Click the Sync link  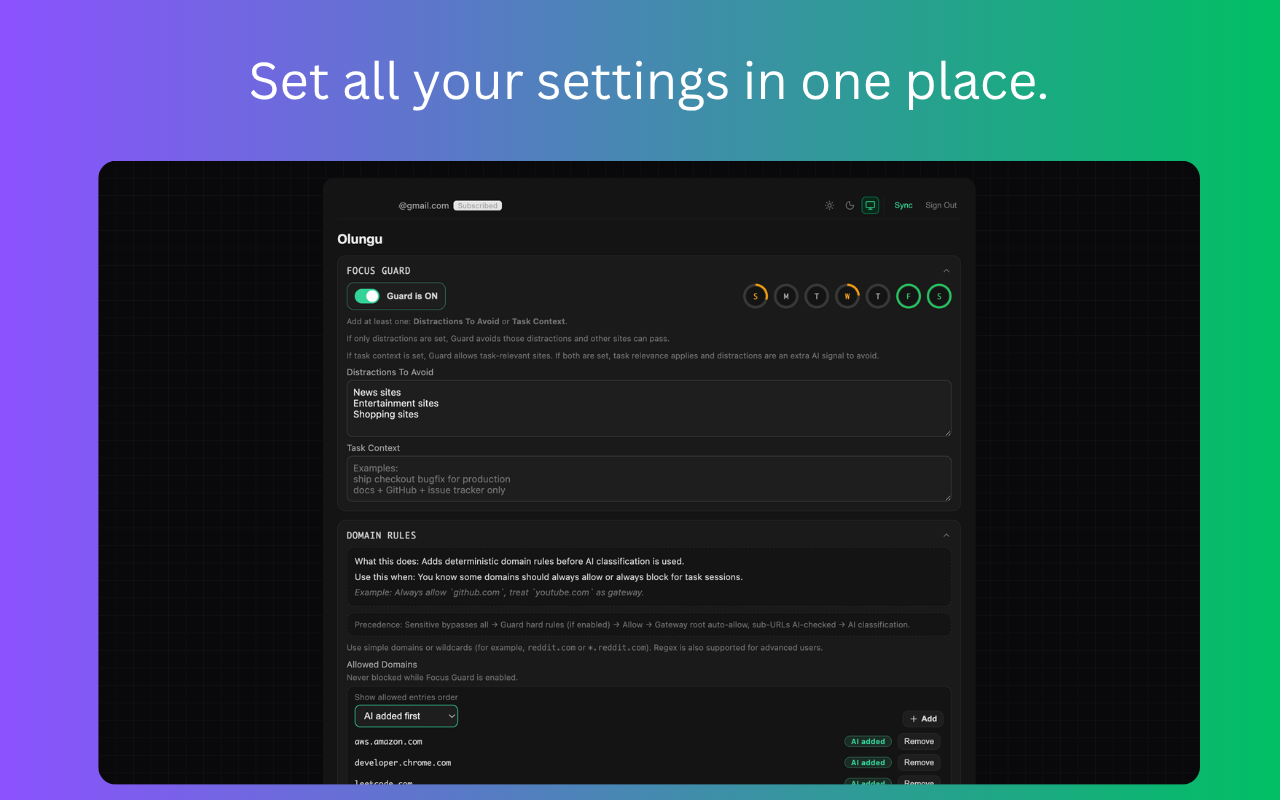coord(903,205)
